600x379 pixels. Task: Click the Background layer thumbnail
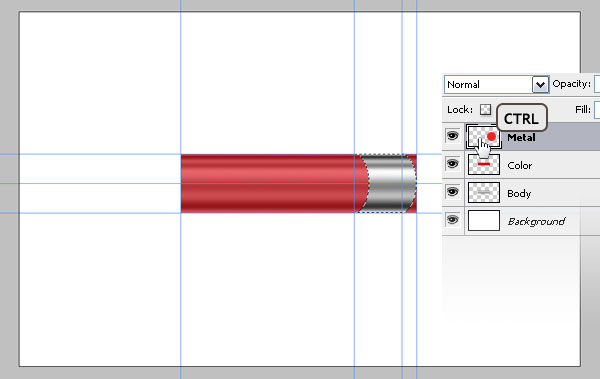(x=484, y=221)
